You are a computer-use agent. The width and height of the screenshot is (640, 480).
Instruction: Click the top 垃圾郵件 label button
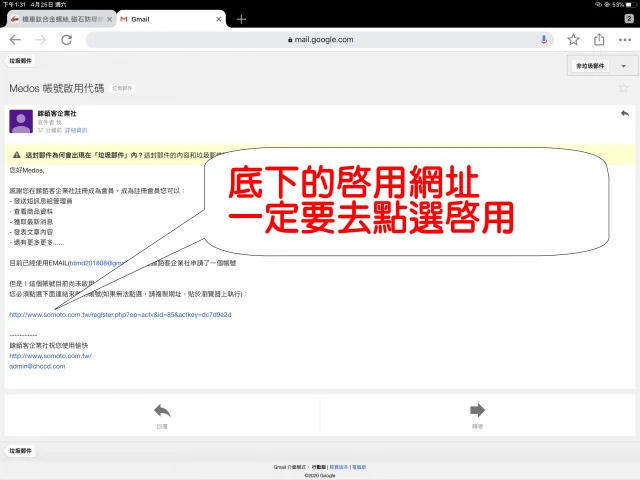pos(20,61)
